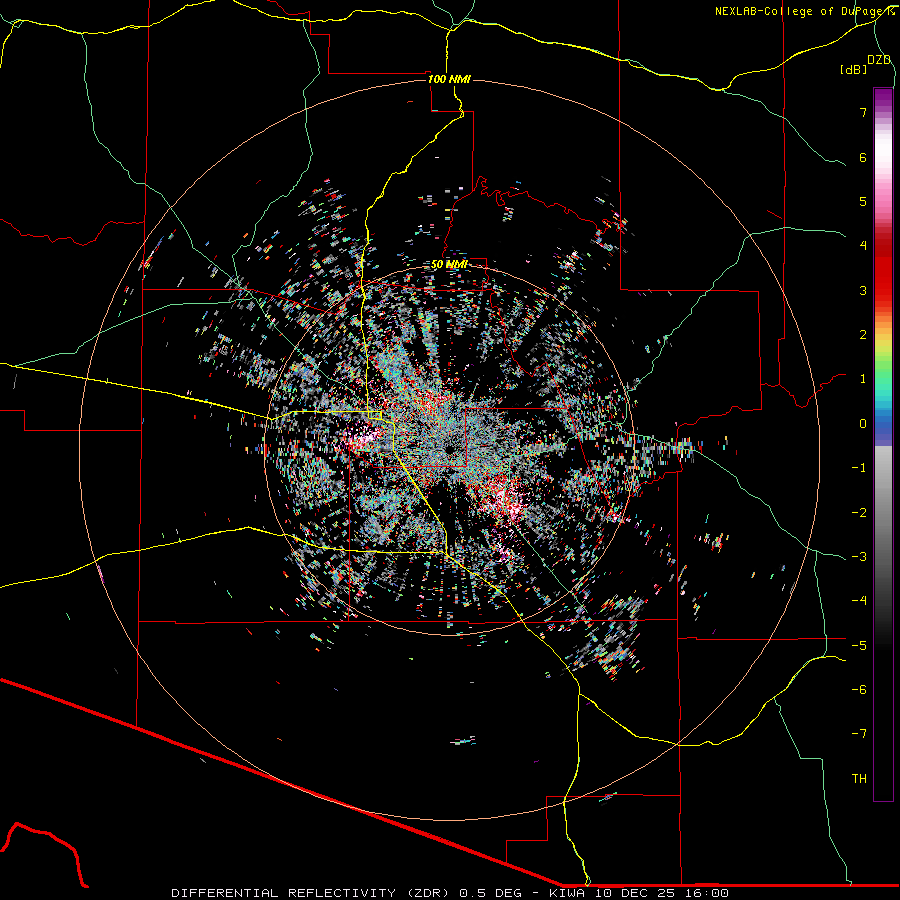The height and width of the screenshot is (900, 900).
Task: Click the -2 value on the color scale
Action: pos(859,513)
